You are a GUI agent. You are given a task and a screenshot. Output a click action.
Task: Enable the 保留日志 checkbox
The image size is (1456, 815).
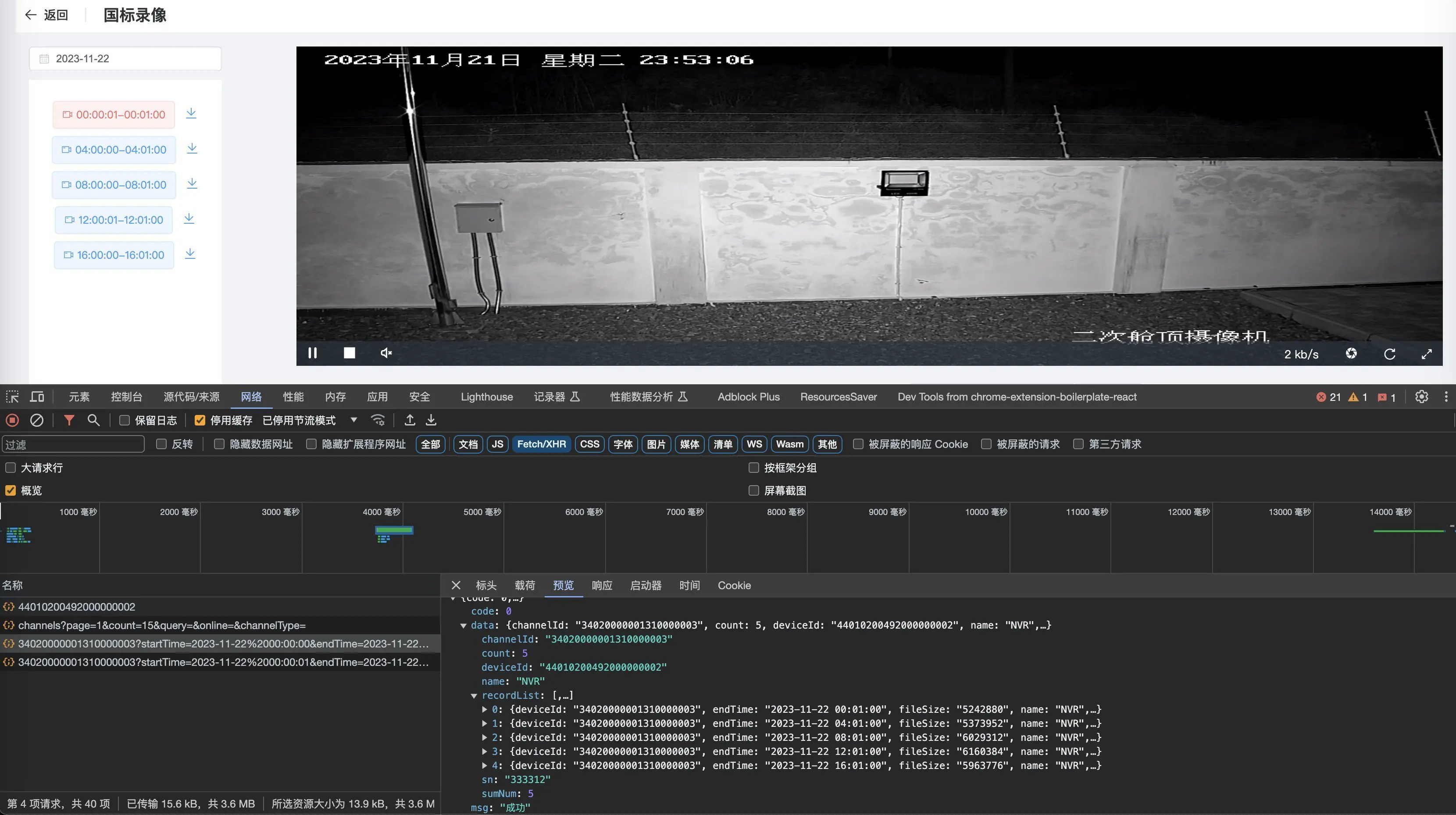point(125,421)
